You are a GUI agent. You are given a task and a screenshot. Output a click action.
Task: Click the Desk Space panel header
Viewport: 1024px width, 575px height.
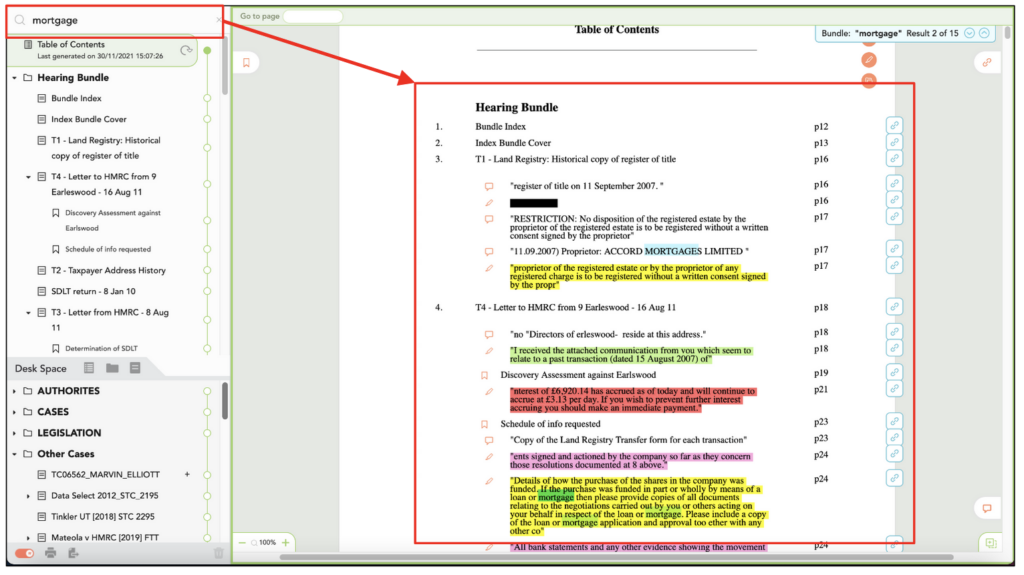click(x=40, y=368)
